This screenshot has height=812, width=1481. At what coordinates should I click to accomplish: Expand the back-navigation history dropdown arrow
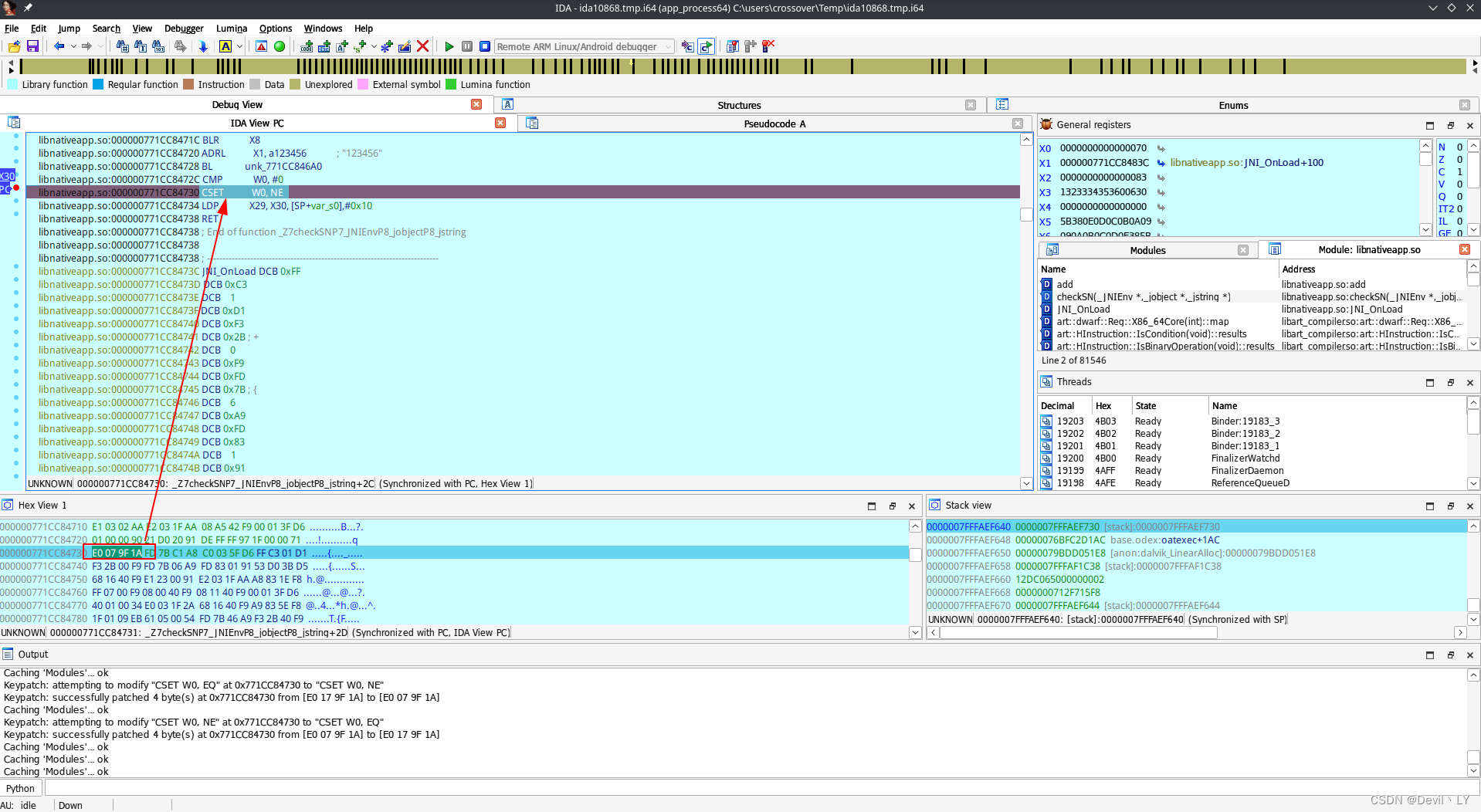(73, 46)
